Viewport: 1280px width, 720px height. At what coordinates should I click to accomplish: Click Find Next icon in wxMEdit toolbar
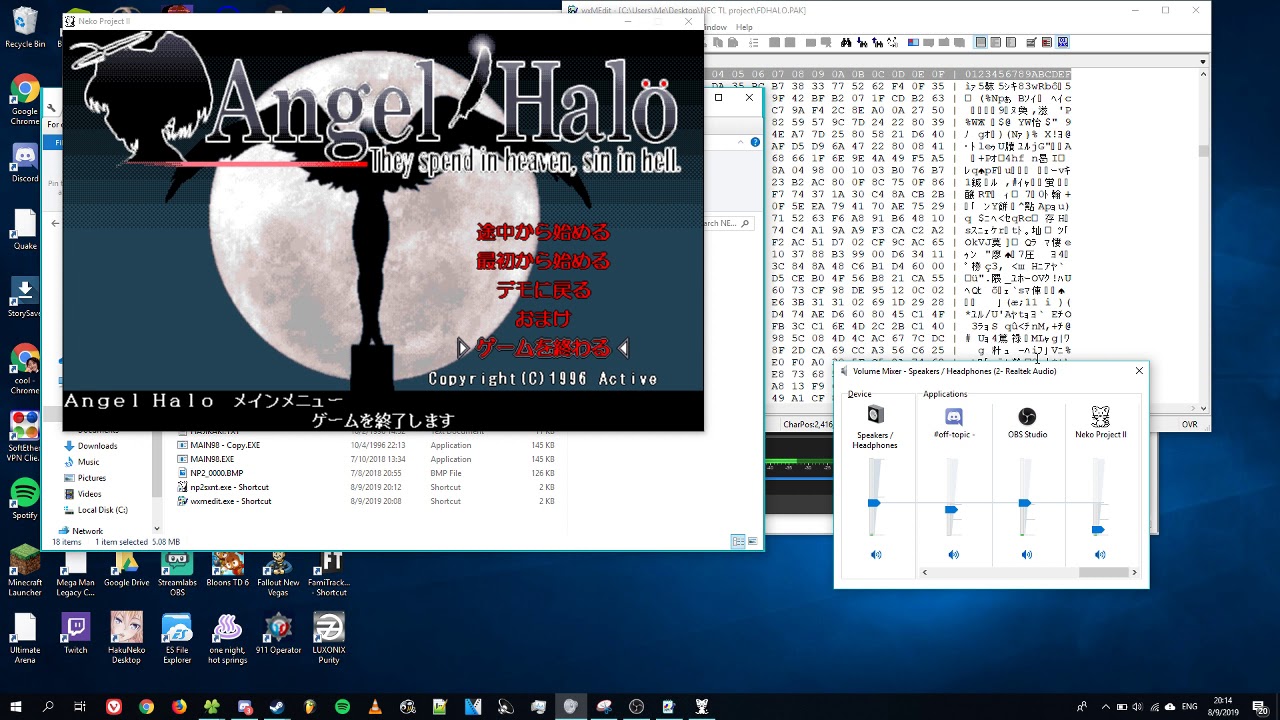click(861, 43)
